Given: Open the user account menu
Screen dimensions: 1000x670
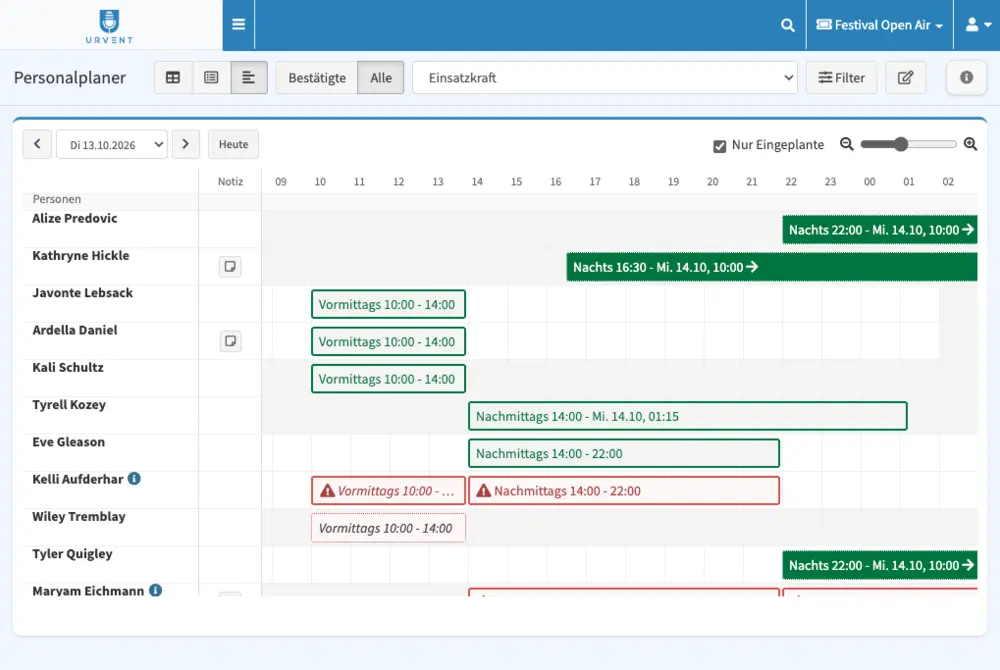Looking at the screenshot, I should point(978,25).
